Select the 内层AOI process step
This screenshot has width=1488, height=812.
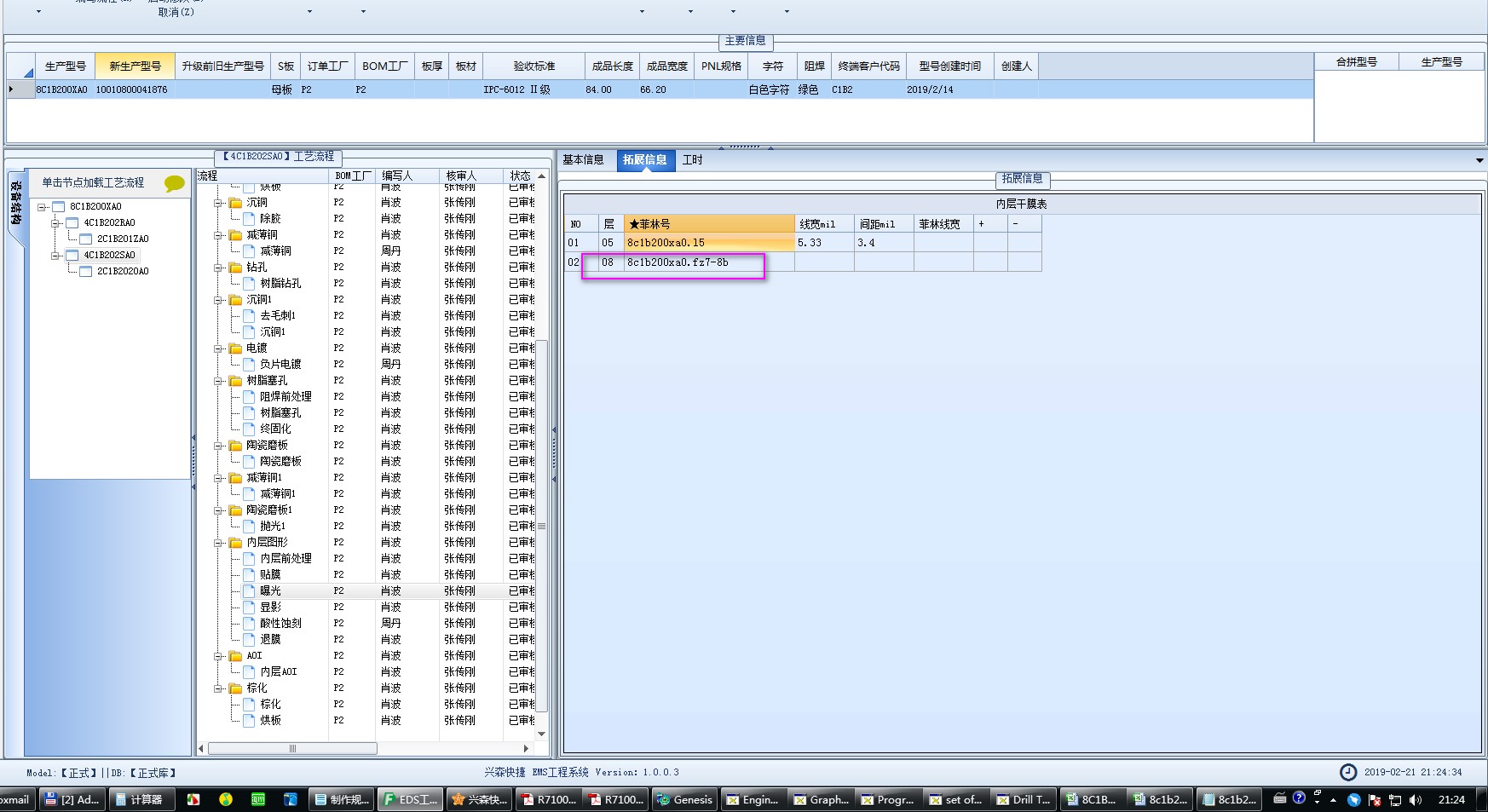[x=279, y=672]
